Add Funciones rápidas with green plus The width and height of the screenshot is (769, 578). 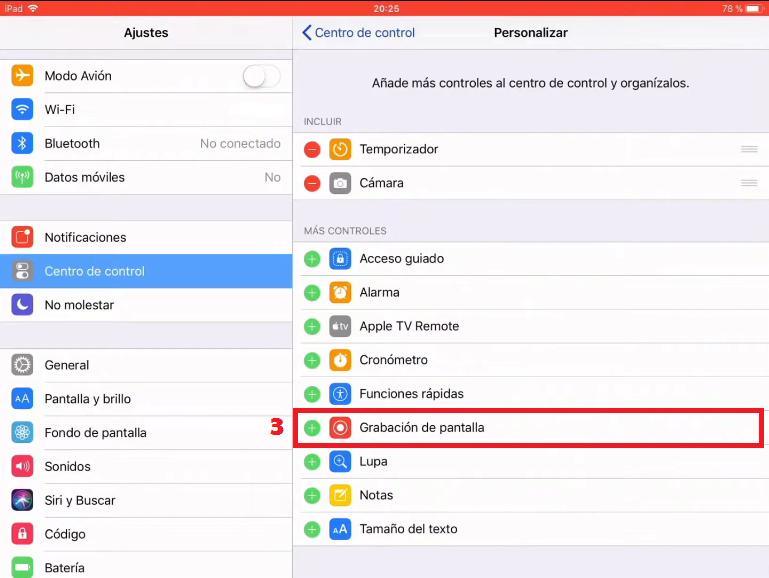point(312,394)
